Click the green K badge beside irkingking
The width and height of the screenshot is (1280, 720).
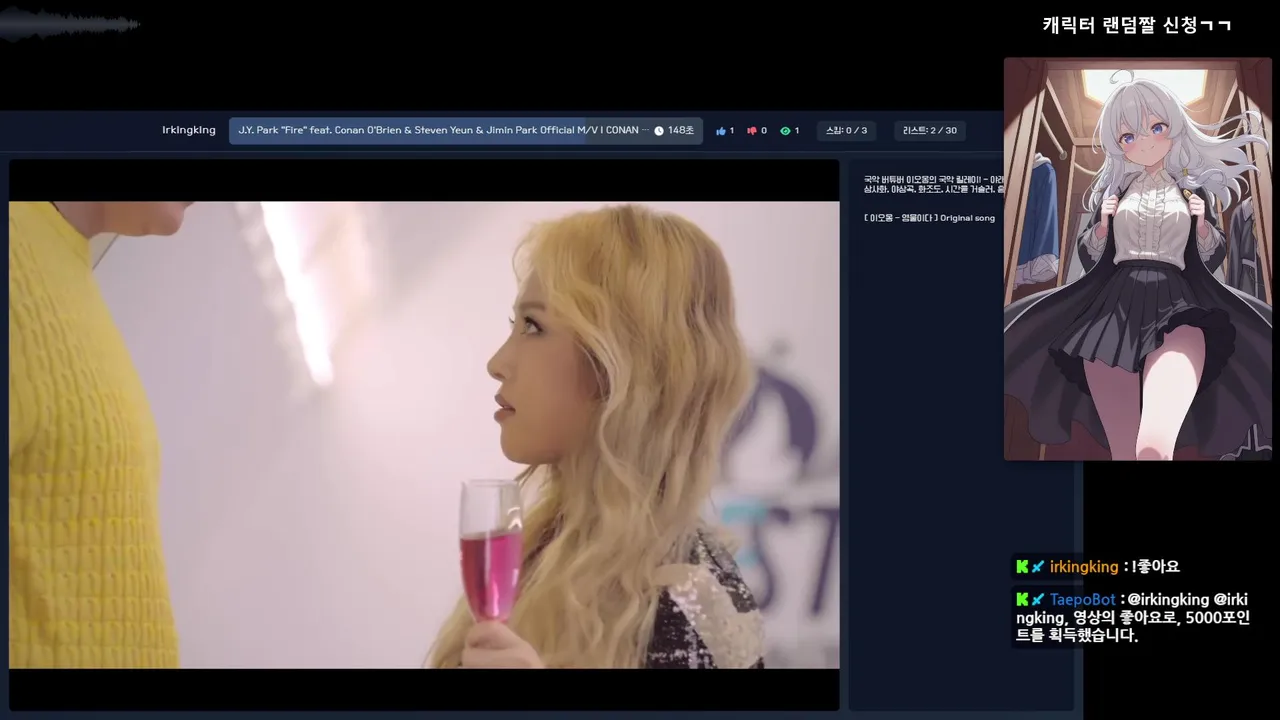click(1022, 567)
